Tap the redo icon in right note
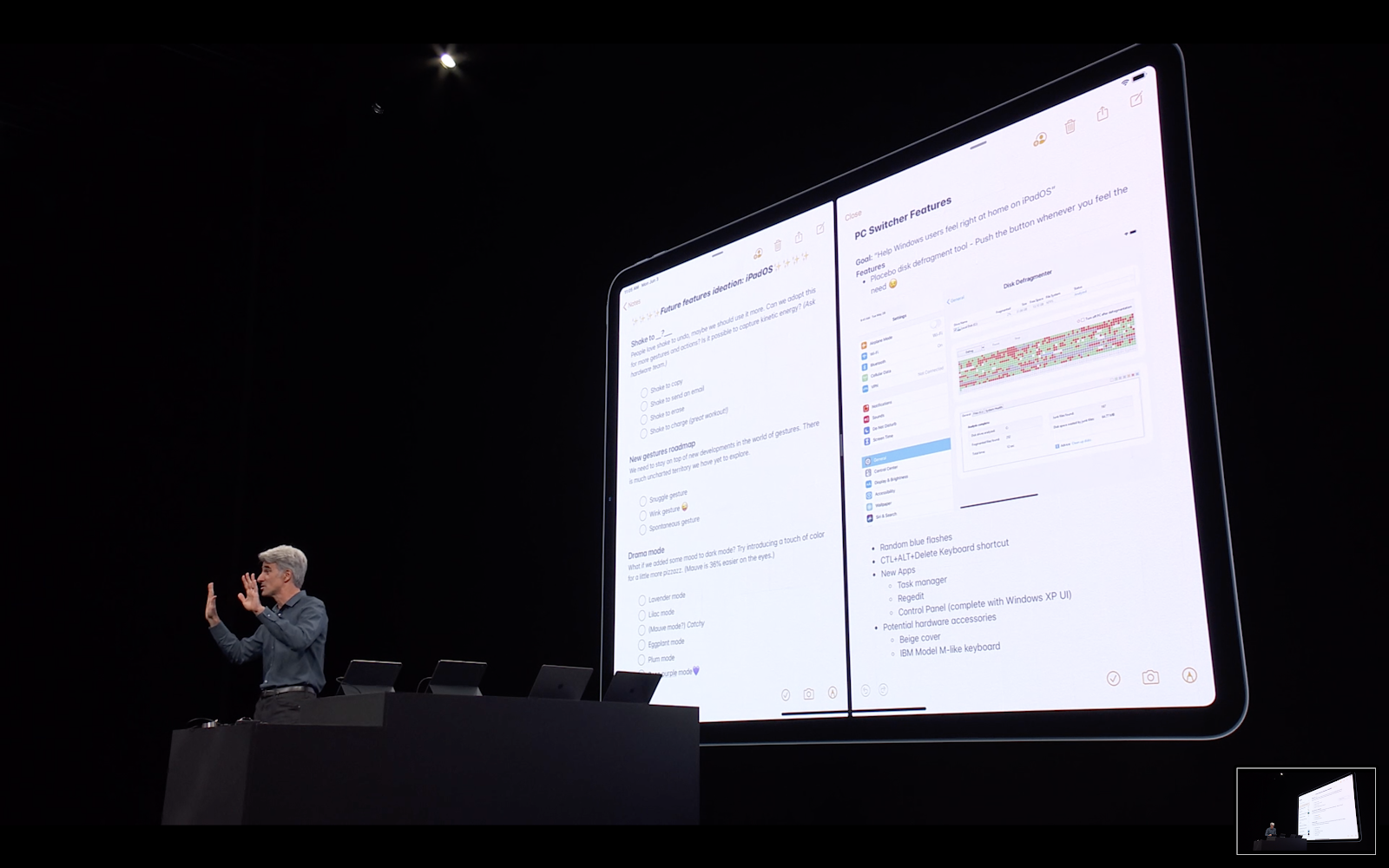Viewport: 1389px width, 868px height. click(x=883, y=690)
